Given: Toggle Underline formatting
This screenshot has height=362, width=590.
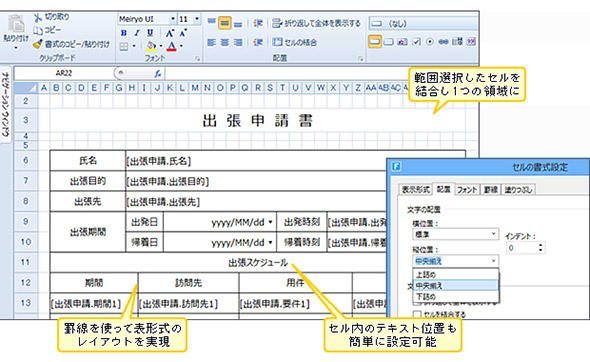Looking at the screenshot, I should tap(150, 33).
